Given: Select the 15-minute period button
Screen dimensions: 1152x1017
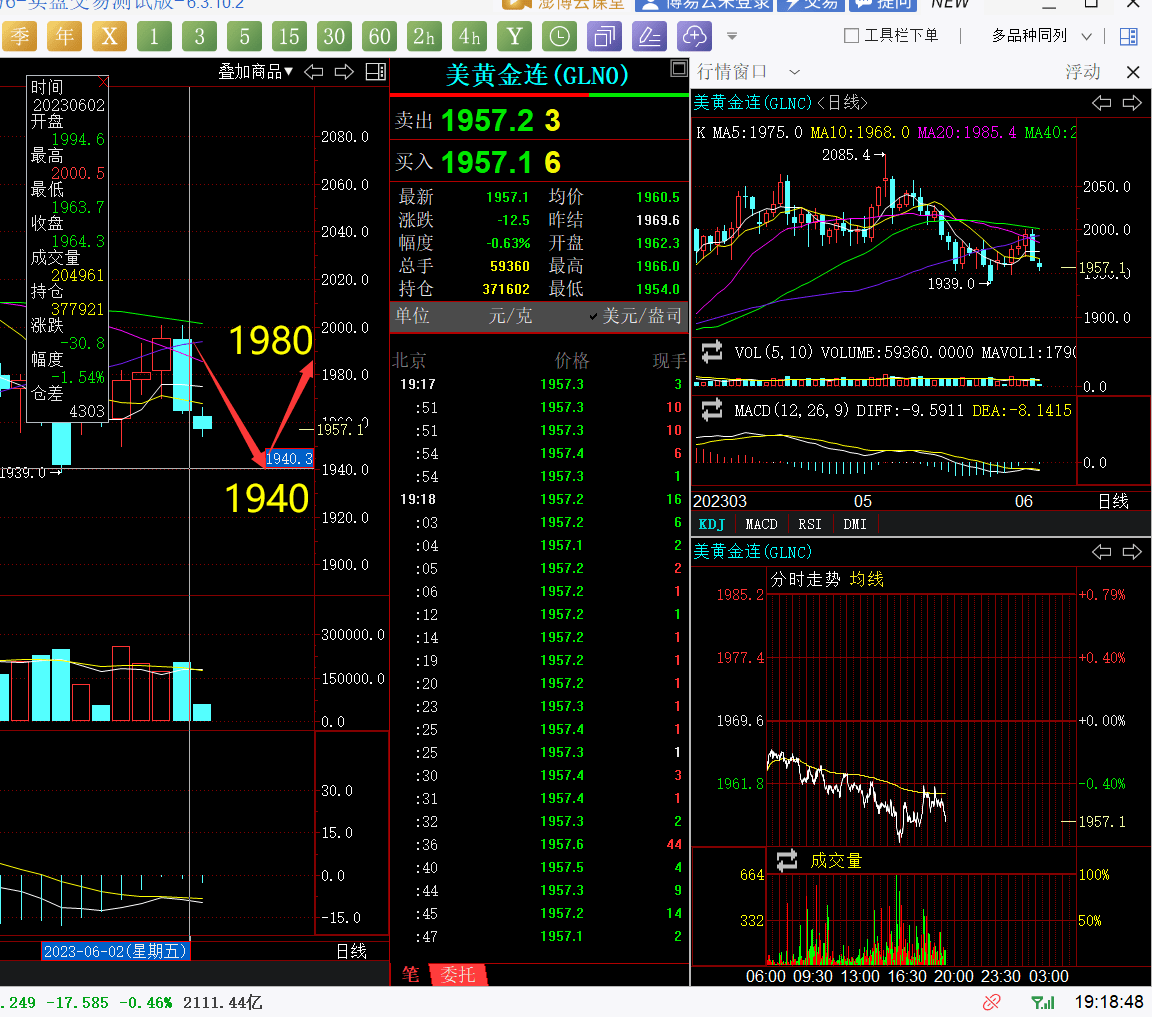Looking at the screenshot, I should (x=289, y=37).
